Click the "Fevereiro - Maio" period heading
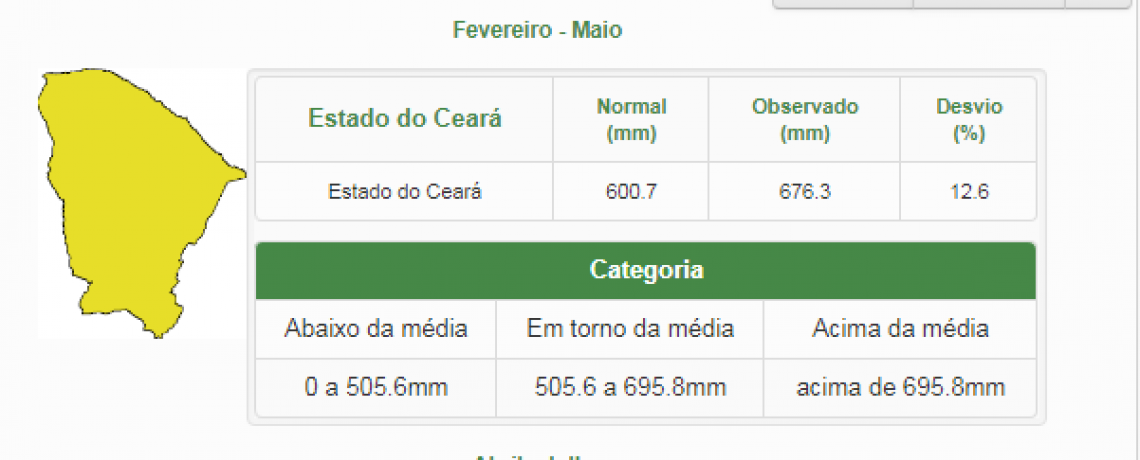 point(537,30)
